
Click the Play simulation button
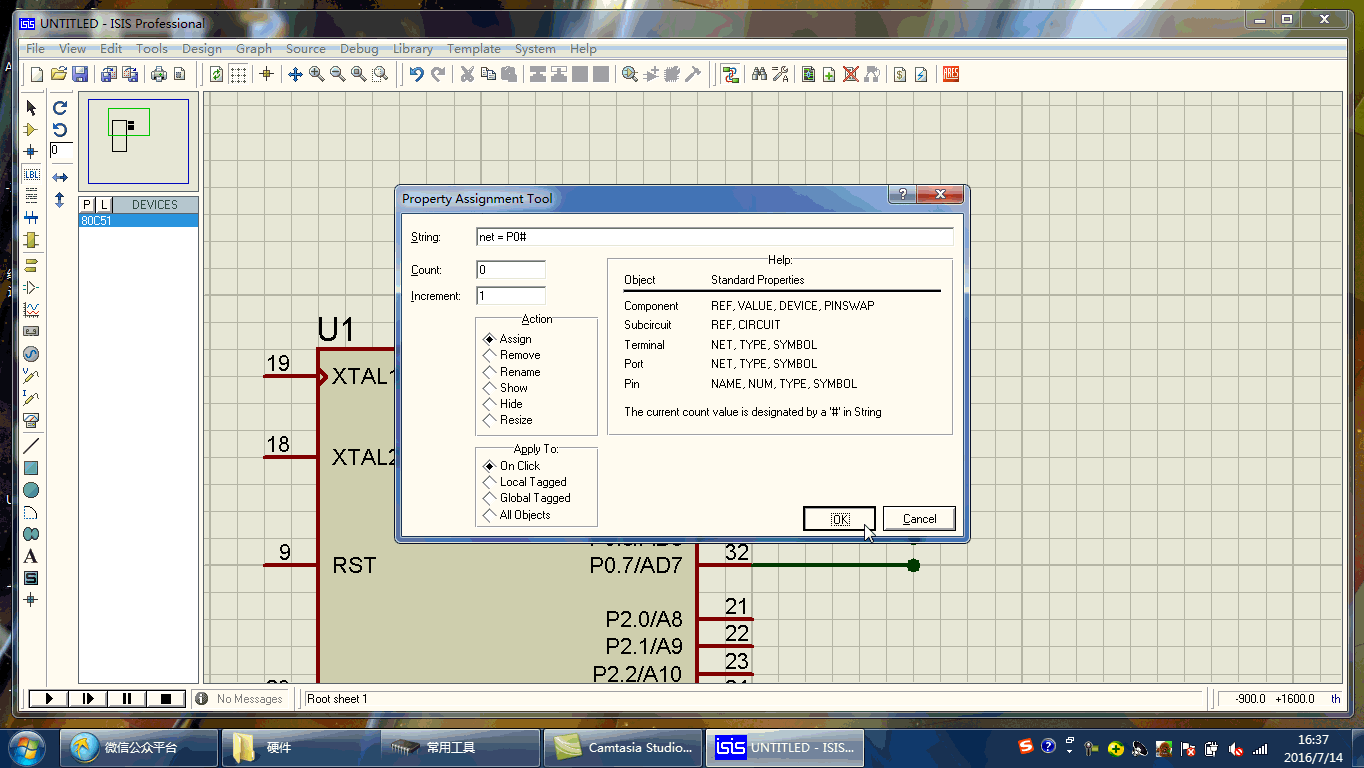[48, 698]
